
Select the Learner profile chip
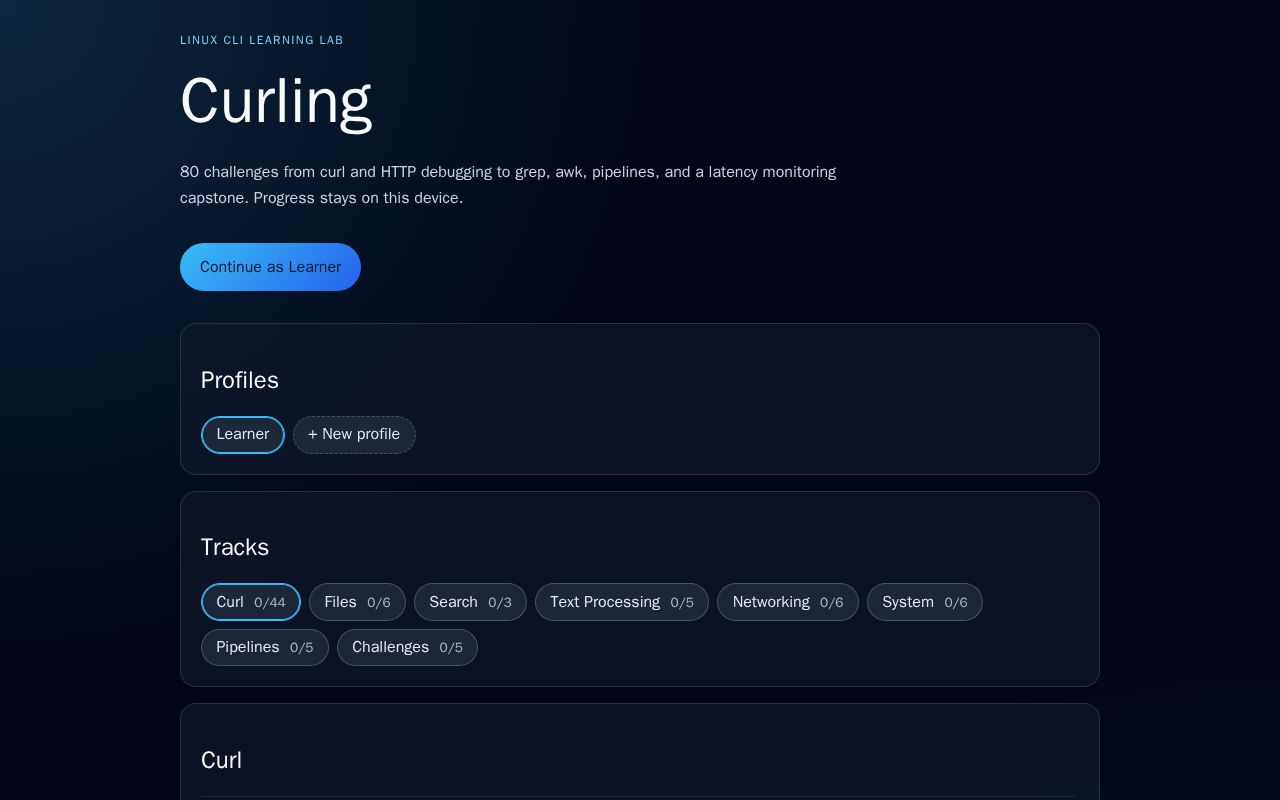tap(243, 435)
